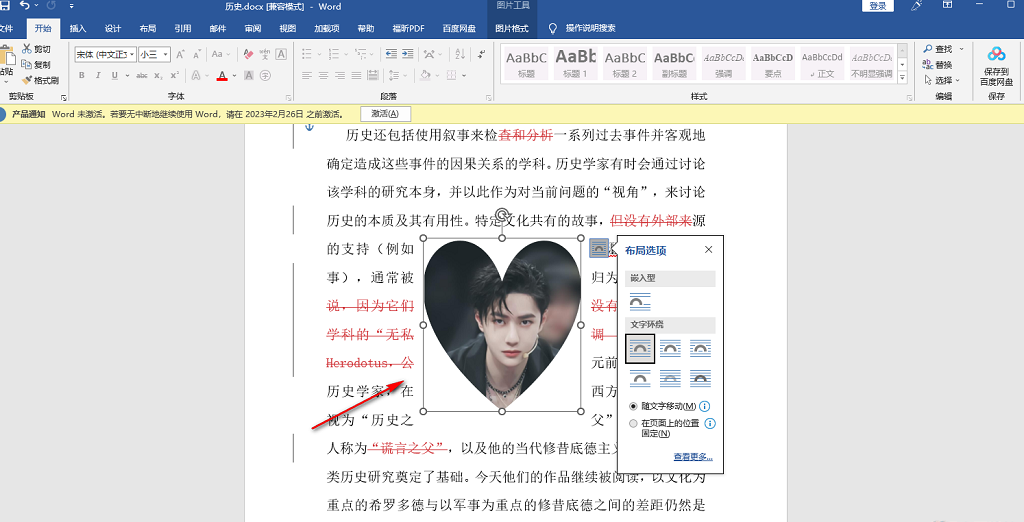
Task: Click the Copy (复制) icon
Action: pyautogui.click(x=27, y=64)
